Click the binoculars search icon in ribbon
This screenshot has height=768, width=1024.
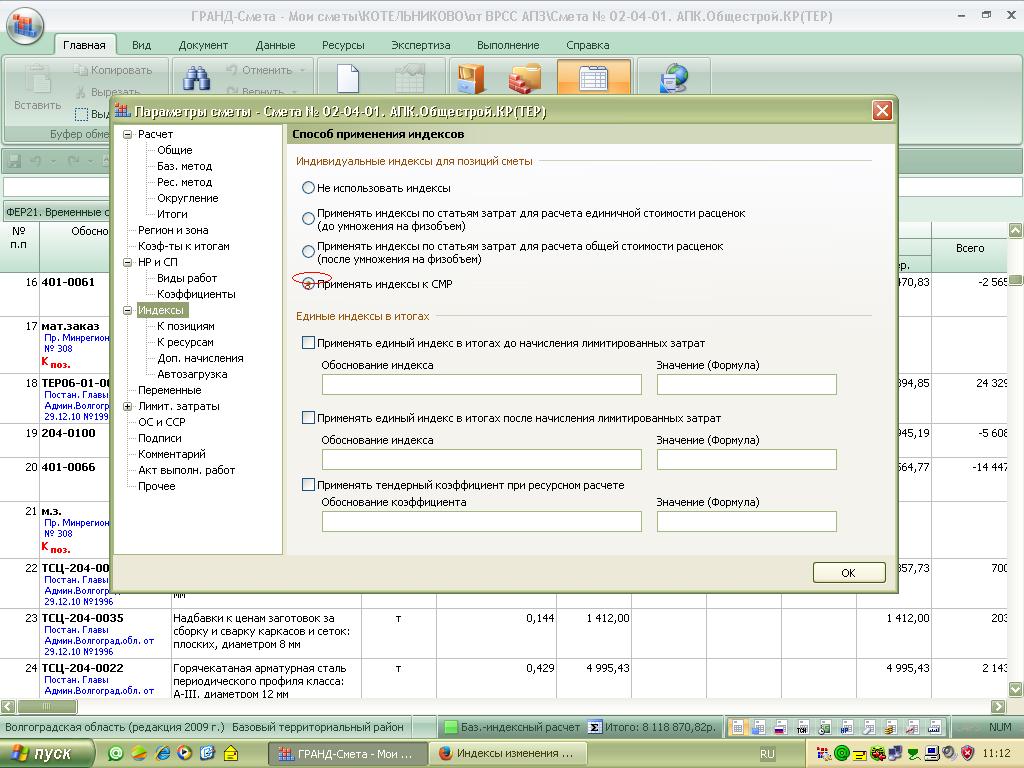[196, 77]
